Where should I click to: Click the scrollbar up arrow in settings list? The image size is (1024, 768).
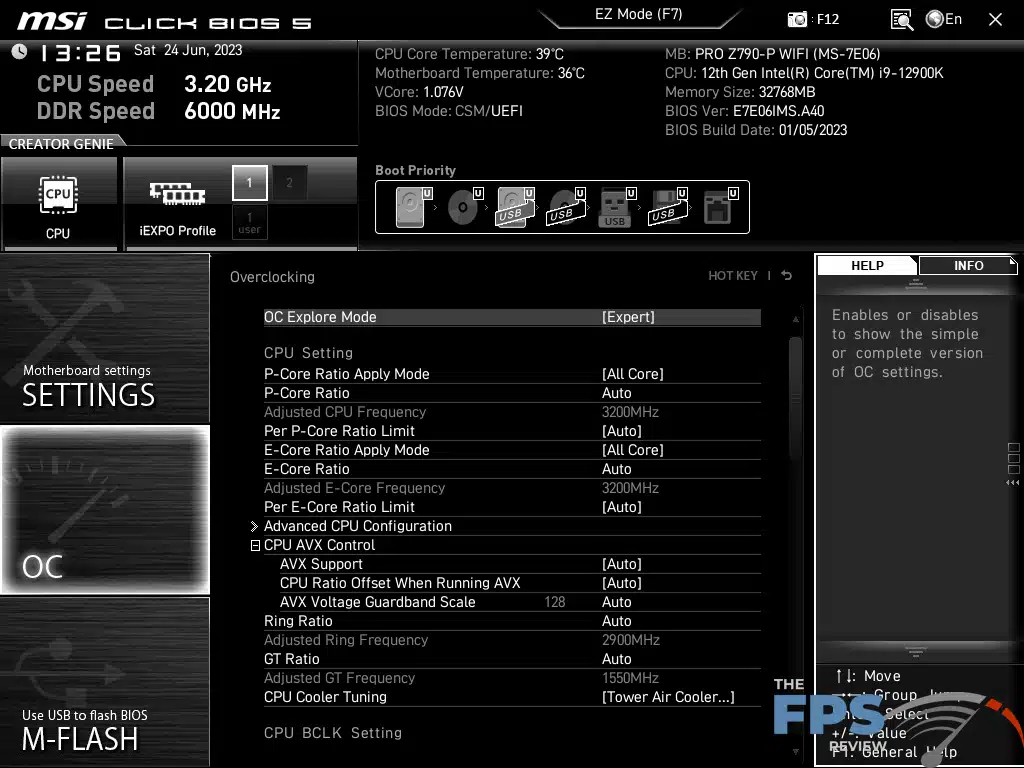tap(795, 319)
